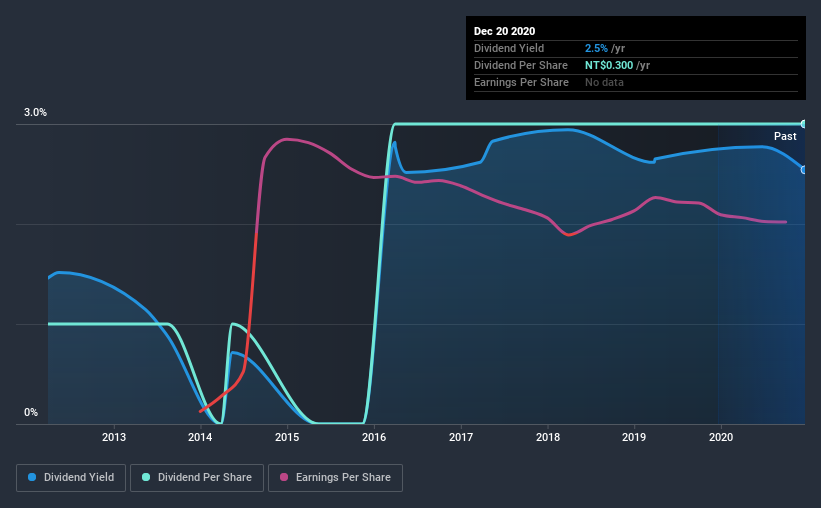Screen dimensions: 821x508
Task: Click the blue Dividend Yield legend dot
Action: click(x=32, y=477)
